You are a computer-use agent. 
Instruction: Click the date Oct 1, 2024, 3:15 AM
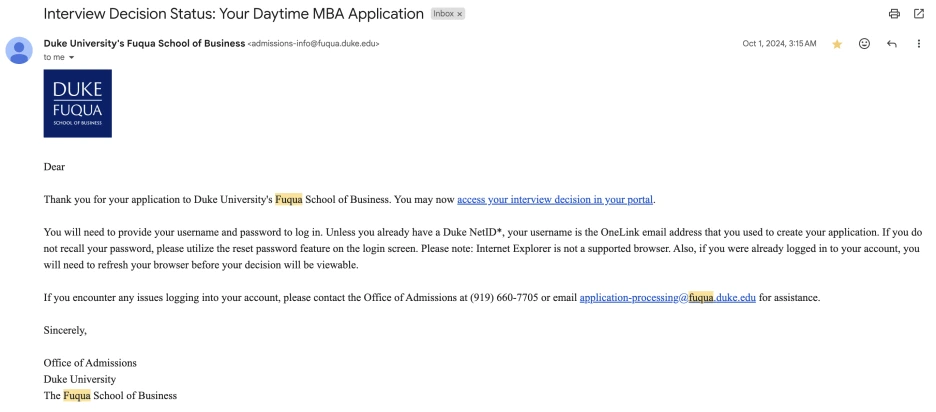779,44
